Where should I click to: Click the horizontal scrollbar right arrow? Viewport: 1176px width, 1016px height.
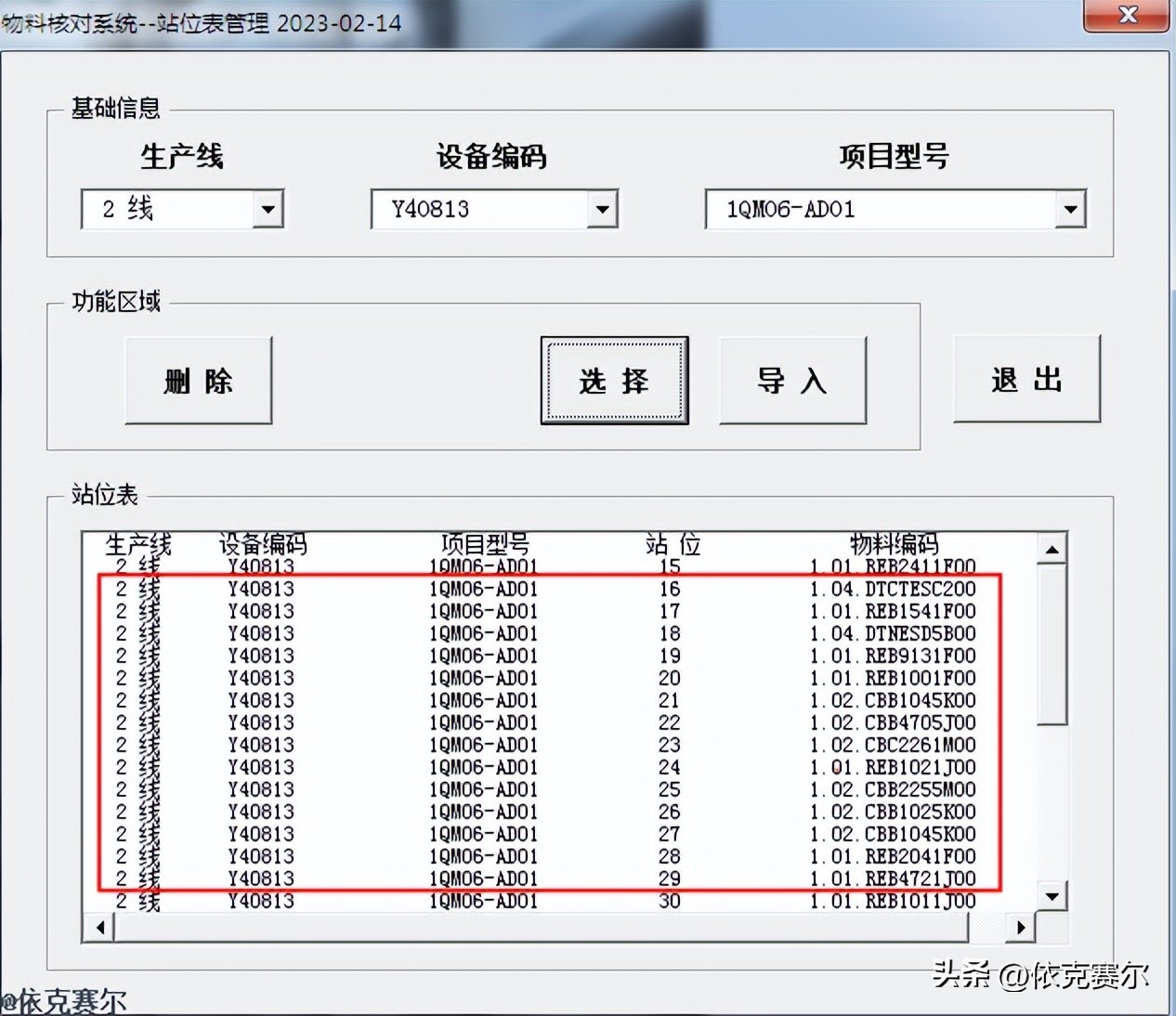tap(1020, 927)
